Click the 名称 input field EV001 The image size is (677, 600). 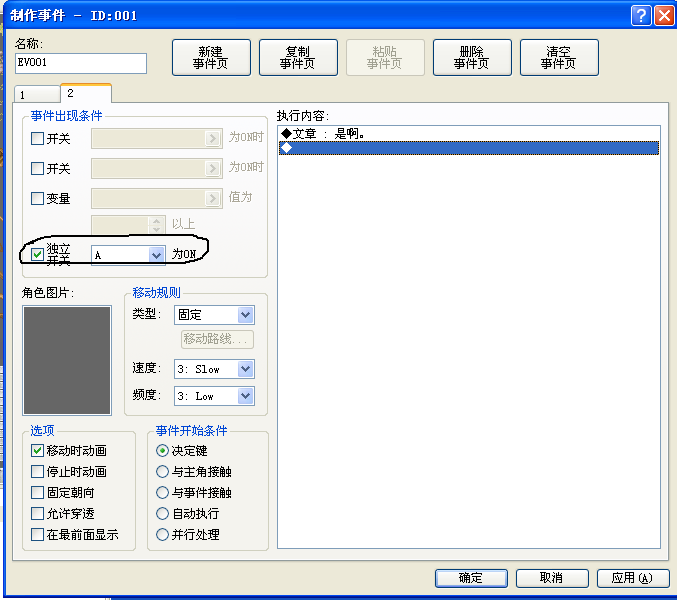81,63
